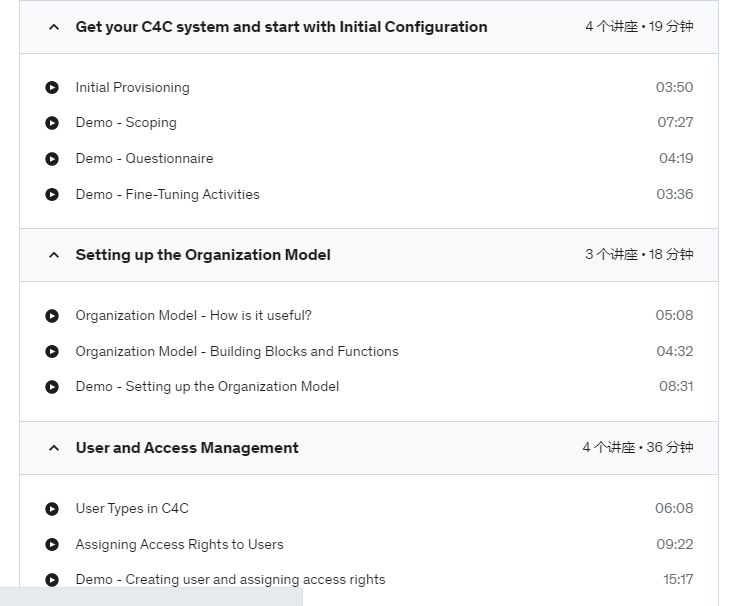Click Setting up the Organization Model header title

pyautogui.click(x=203, y=255)
